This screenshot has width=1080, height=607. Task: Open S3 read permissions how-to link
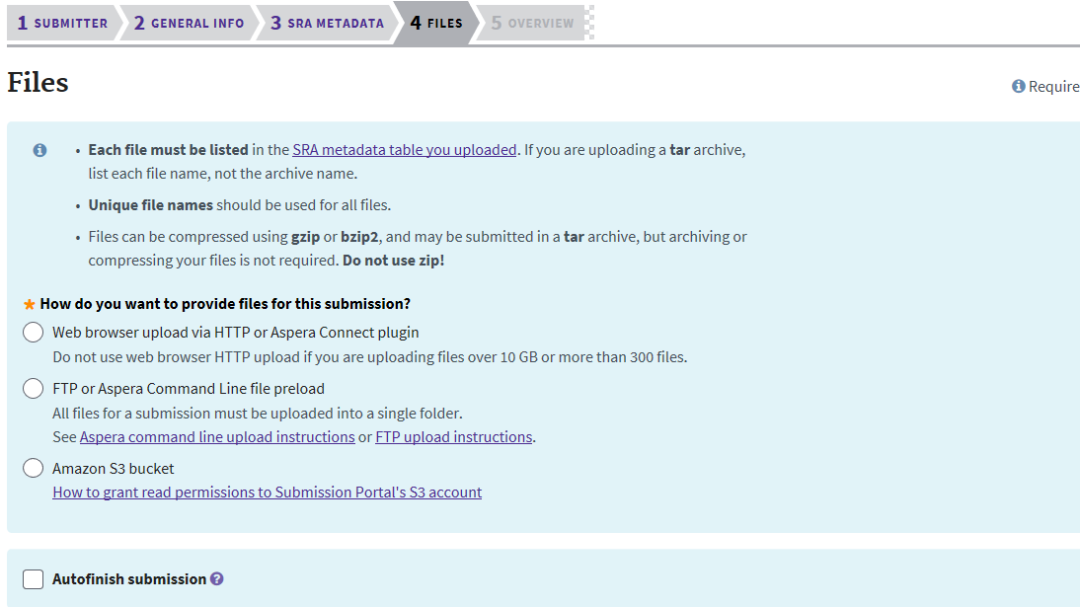coord(267,492)
